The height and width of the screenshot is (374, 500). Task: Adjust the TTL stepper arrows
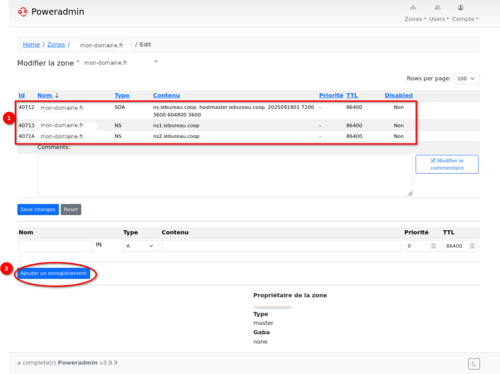coord(472,246)
